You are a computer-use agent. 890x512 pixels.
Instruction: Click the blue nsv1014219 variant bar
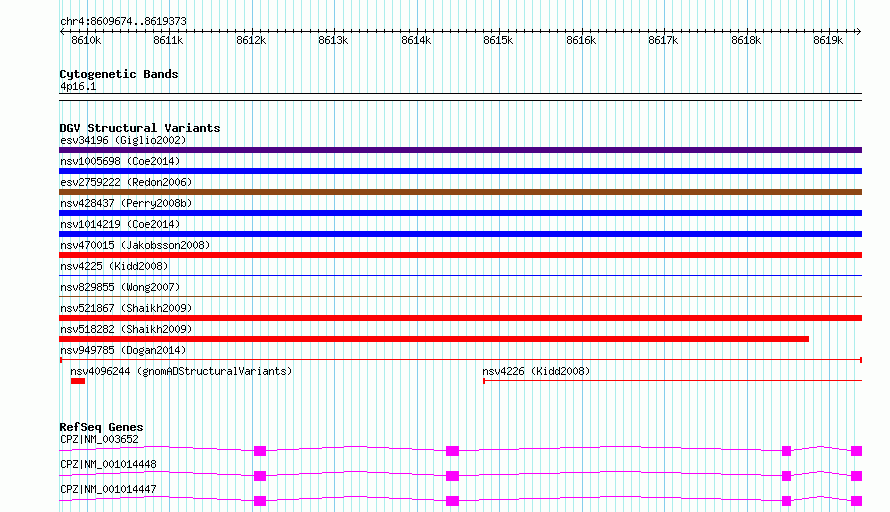(460, 234)
